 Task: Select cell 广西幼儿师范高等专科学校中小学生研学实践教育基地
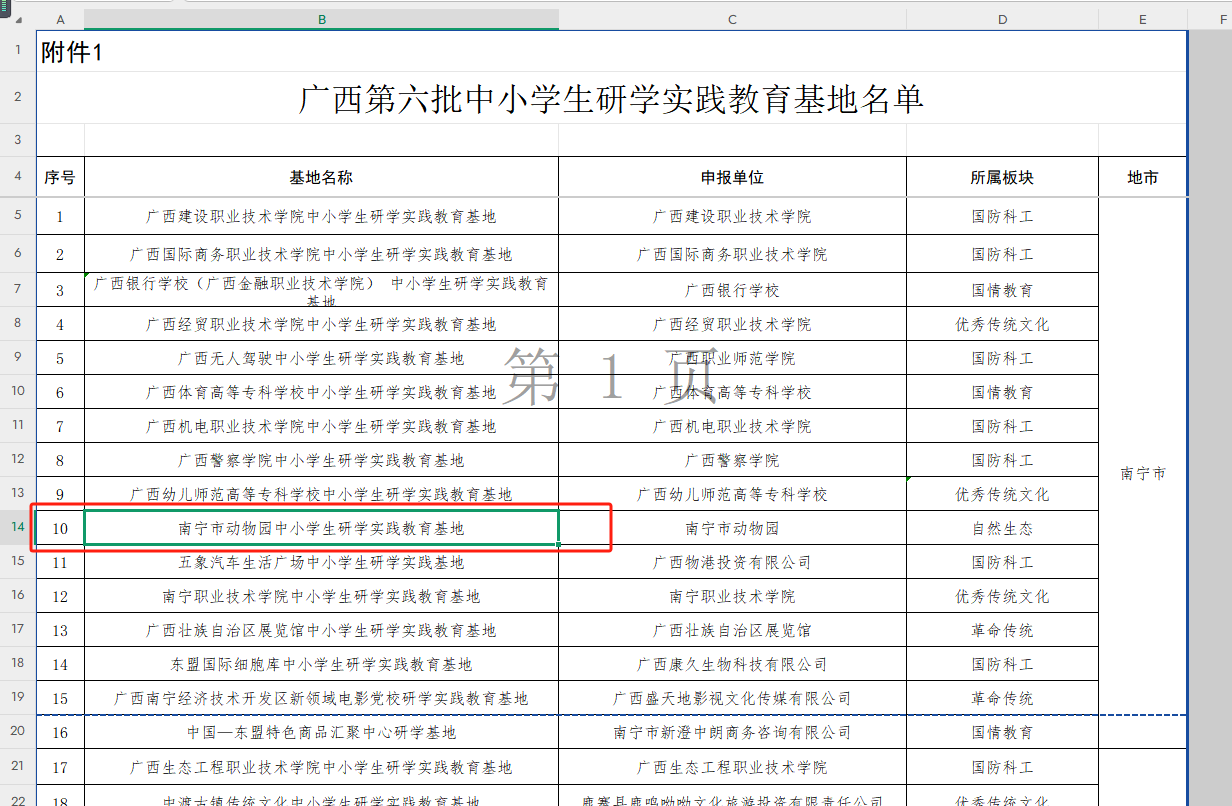[x=321, y=494]
